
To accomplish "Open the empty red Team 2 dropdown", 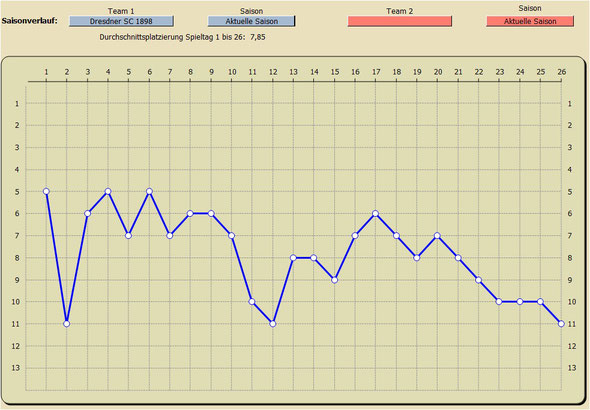I will pyautogui.click(x=400, y=21).
